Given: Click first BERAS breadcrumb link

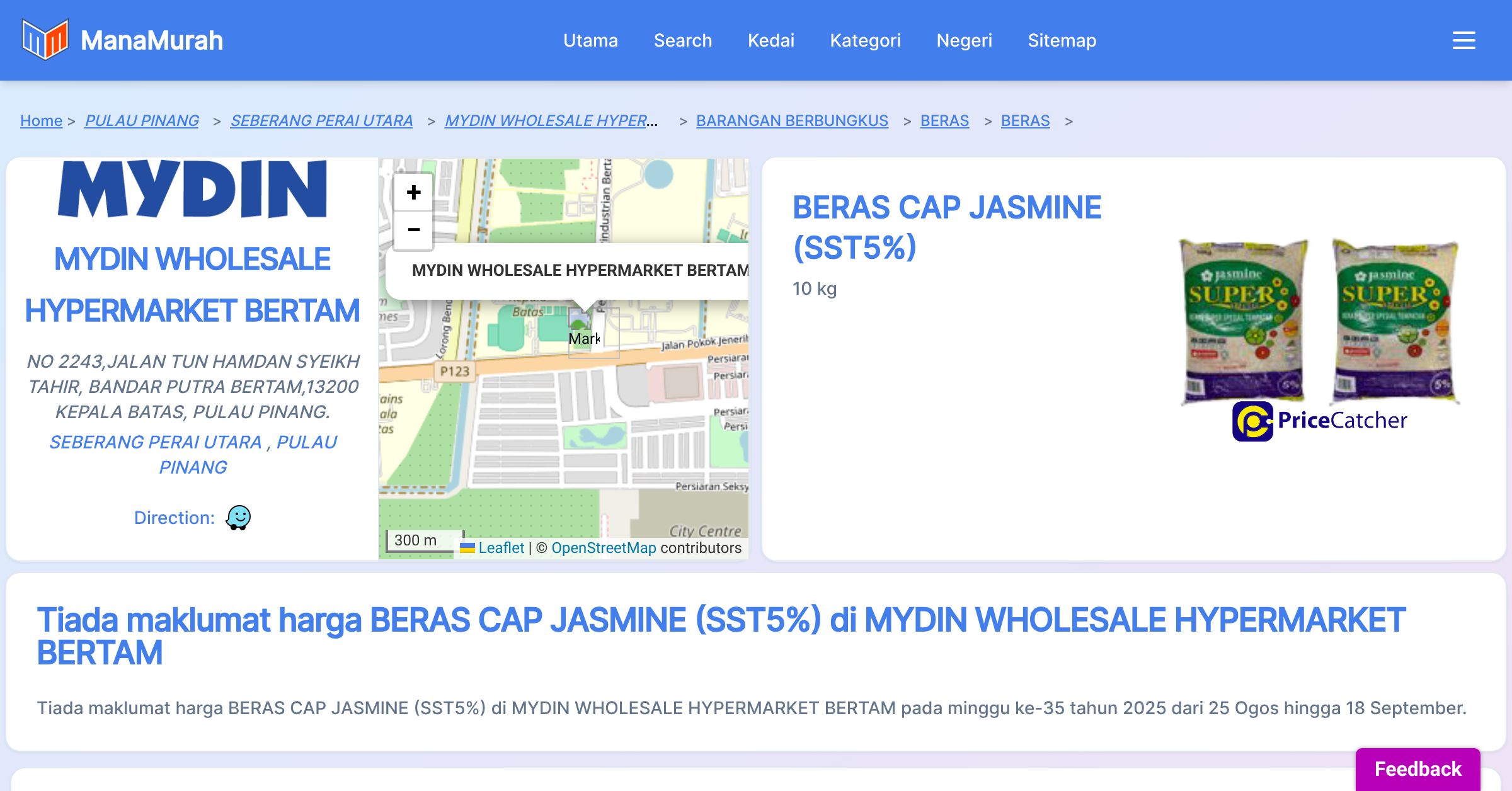Looking at the screenshot, I should click(x=944, y=120).
